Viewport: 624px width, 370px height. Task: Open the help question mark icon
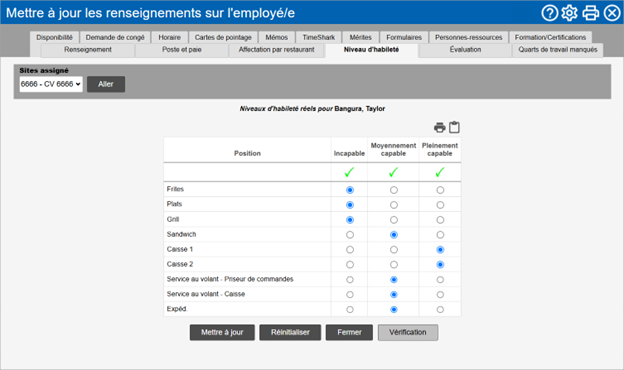tap(550, 13)
